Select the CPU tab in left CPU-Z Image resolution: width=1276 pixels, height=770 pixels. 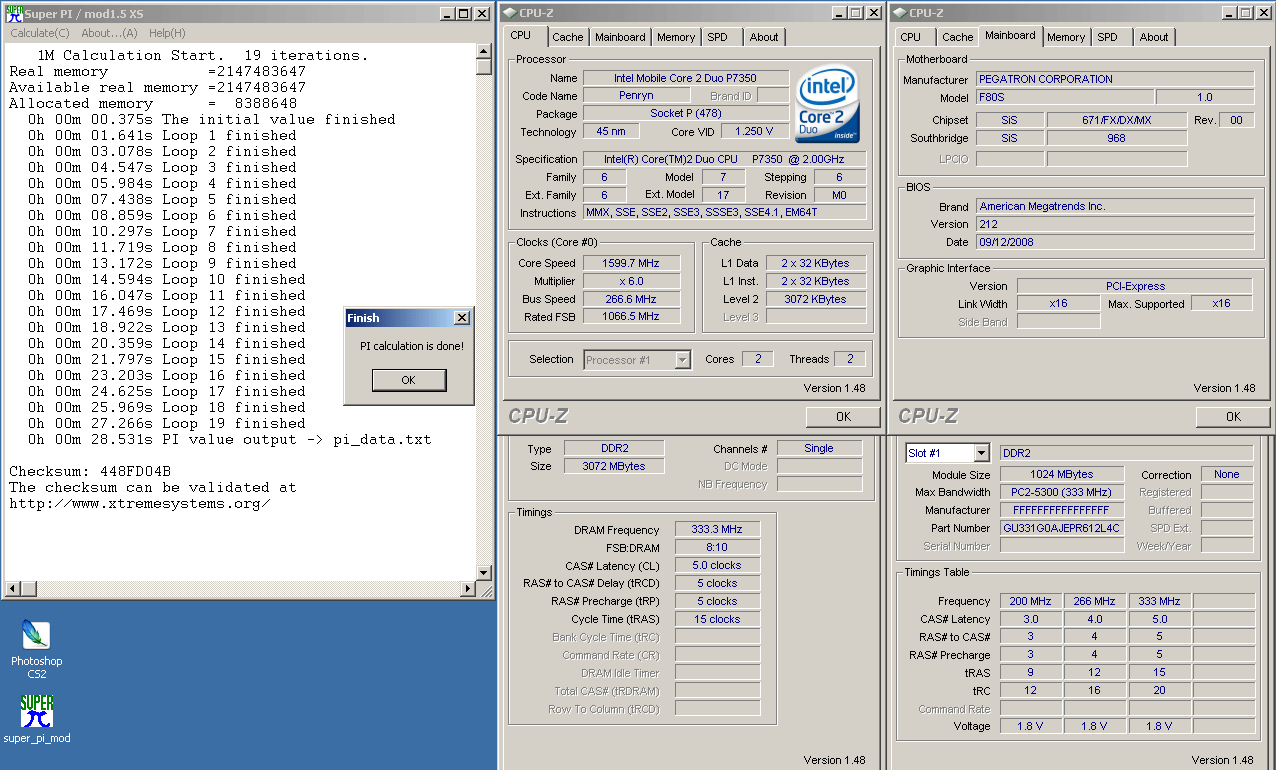(x=521, y=35)
